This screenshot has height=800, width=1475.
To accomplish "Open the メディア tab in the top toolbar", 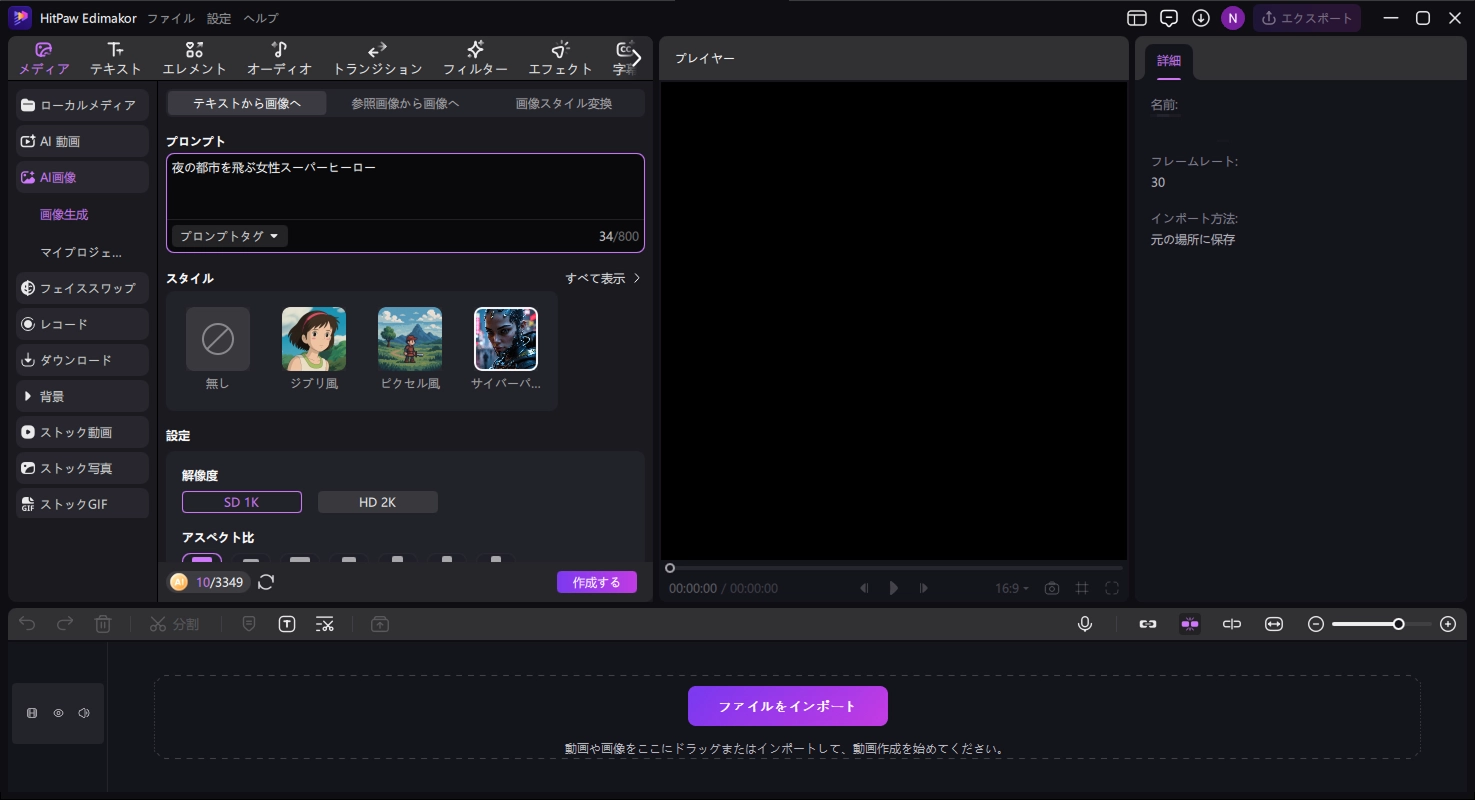I will tap(44, 59).
